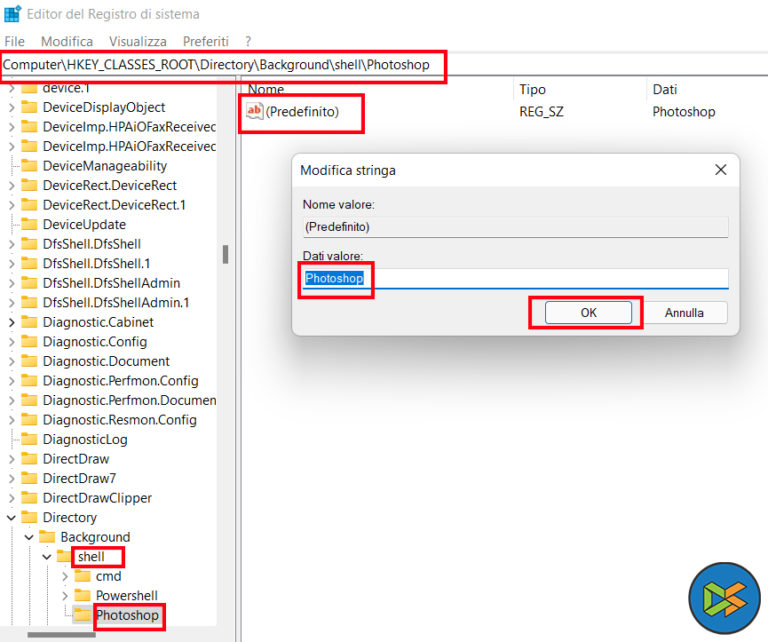
Task: Select the Directory folder icon
Action: 29,517
